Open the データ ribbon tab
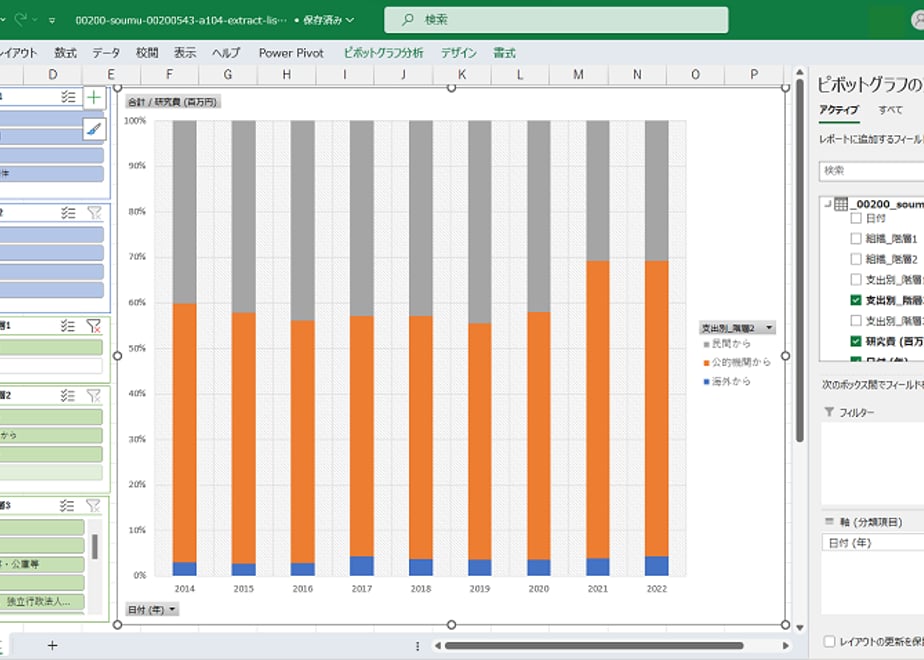924x660 pixels. coord(106,53)
